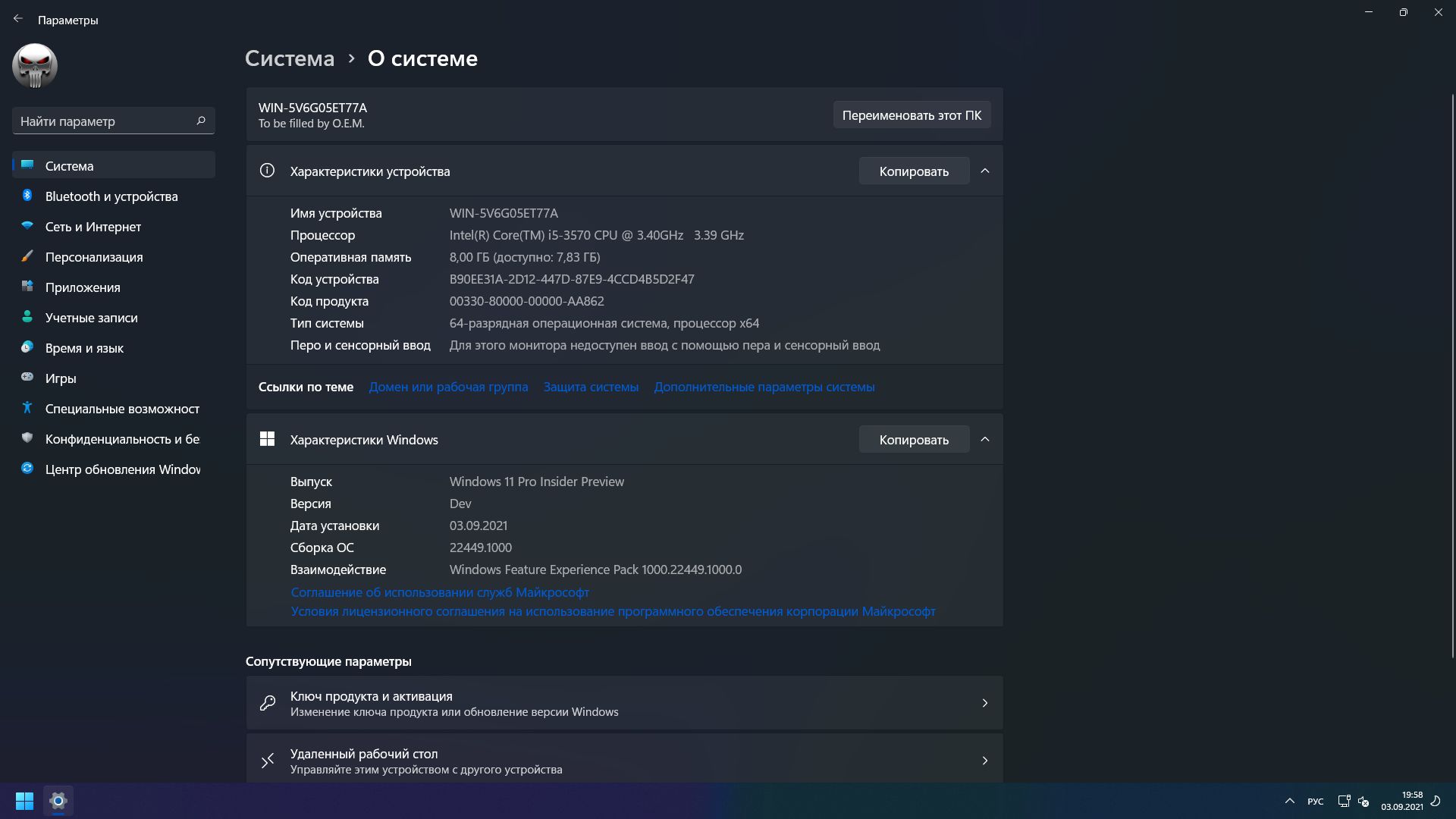Click the Найти параметр search field
Viewport: 1456px width, 819px height.
102,121
